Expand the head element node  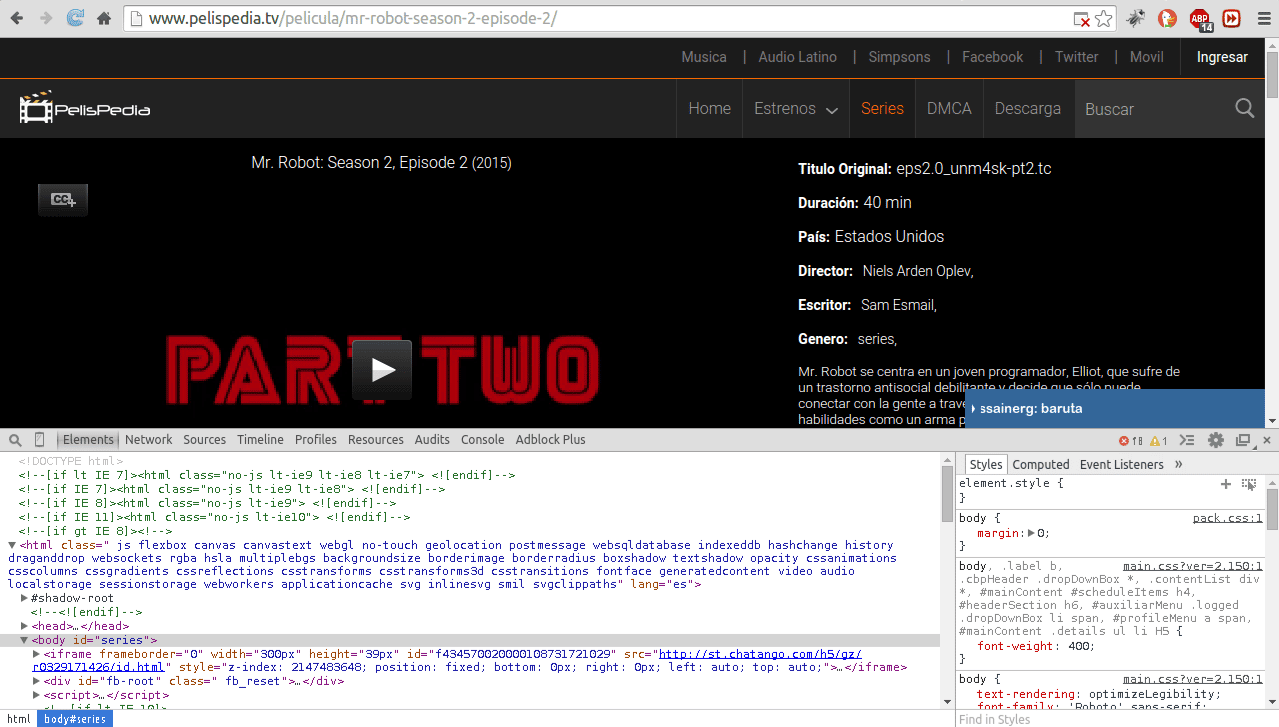pyautogui.click(x=24, y=626)
